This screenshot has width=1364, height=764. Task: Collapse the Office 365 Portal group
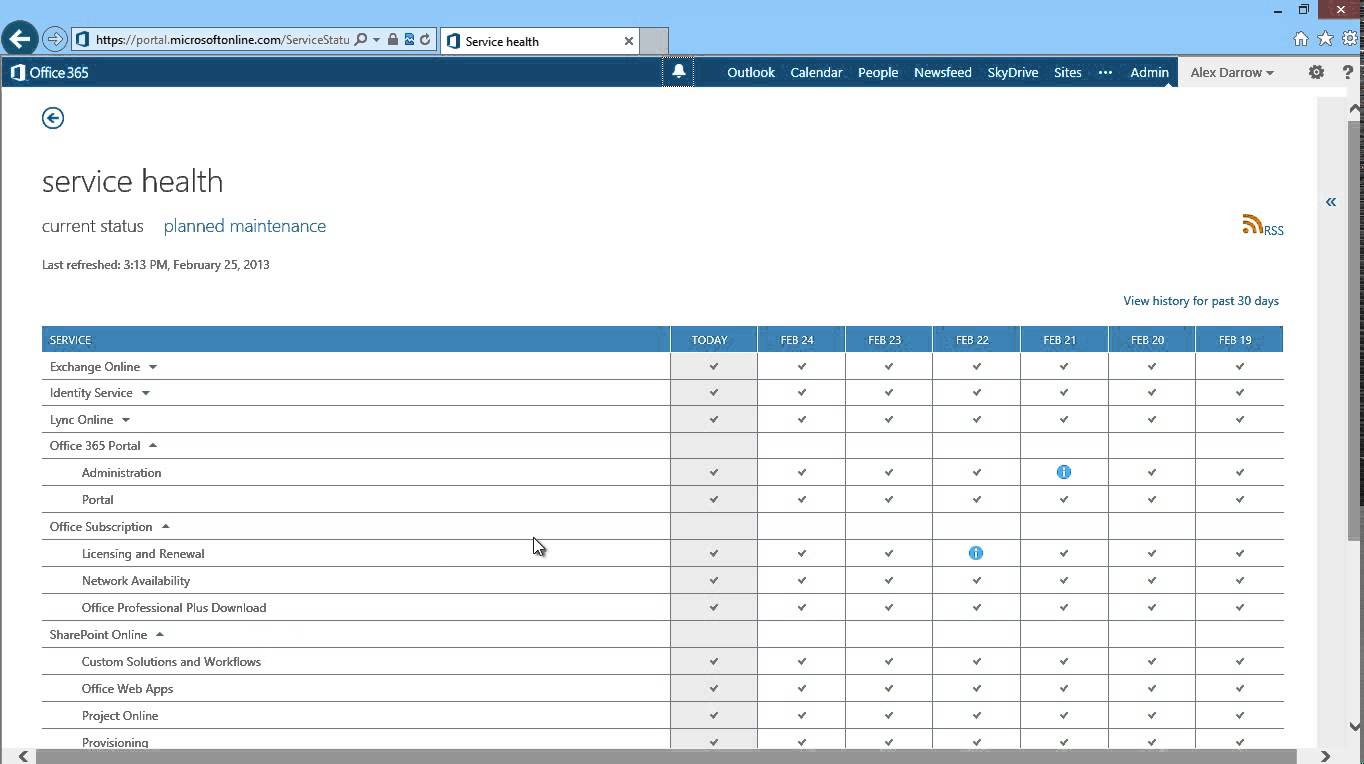tap(153, 446)
